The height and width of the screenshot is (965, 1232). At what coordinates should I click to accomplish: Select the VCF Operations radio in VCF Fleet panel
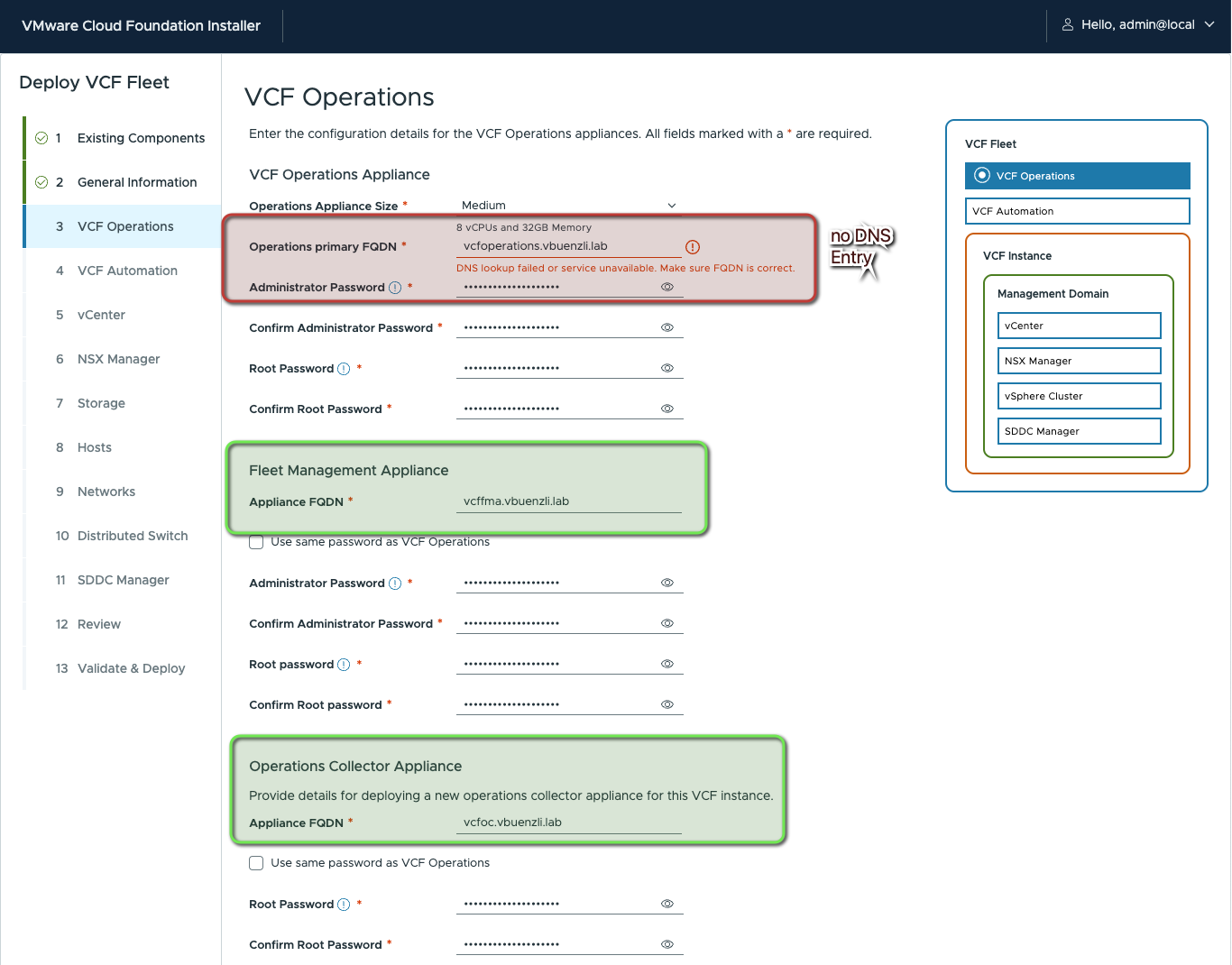982,176
